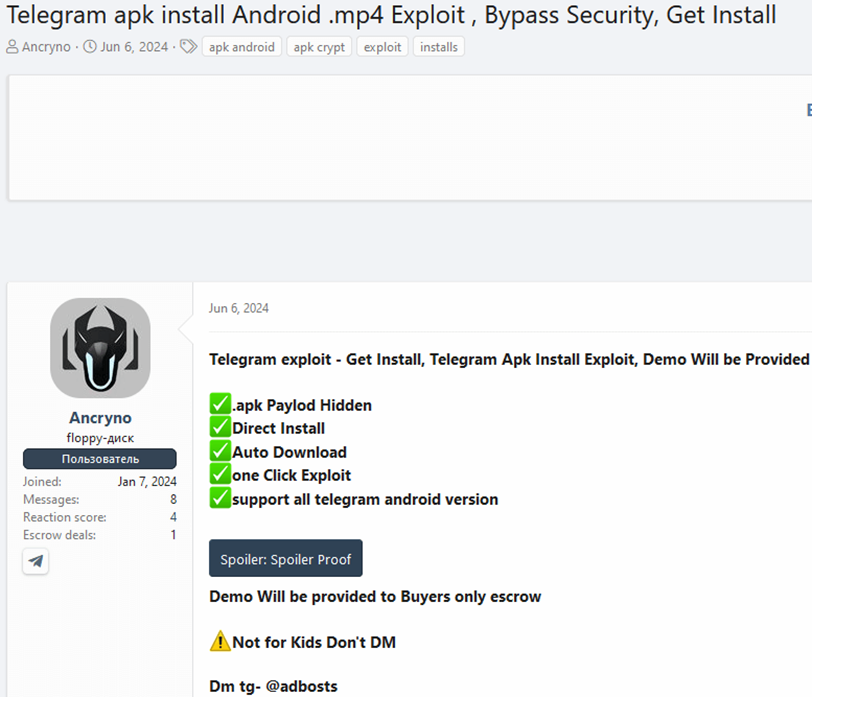Click the "Jun 6, 2024" date above the post
Viewport: 844px width, 701px height.
(x=238, y=308)
